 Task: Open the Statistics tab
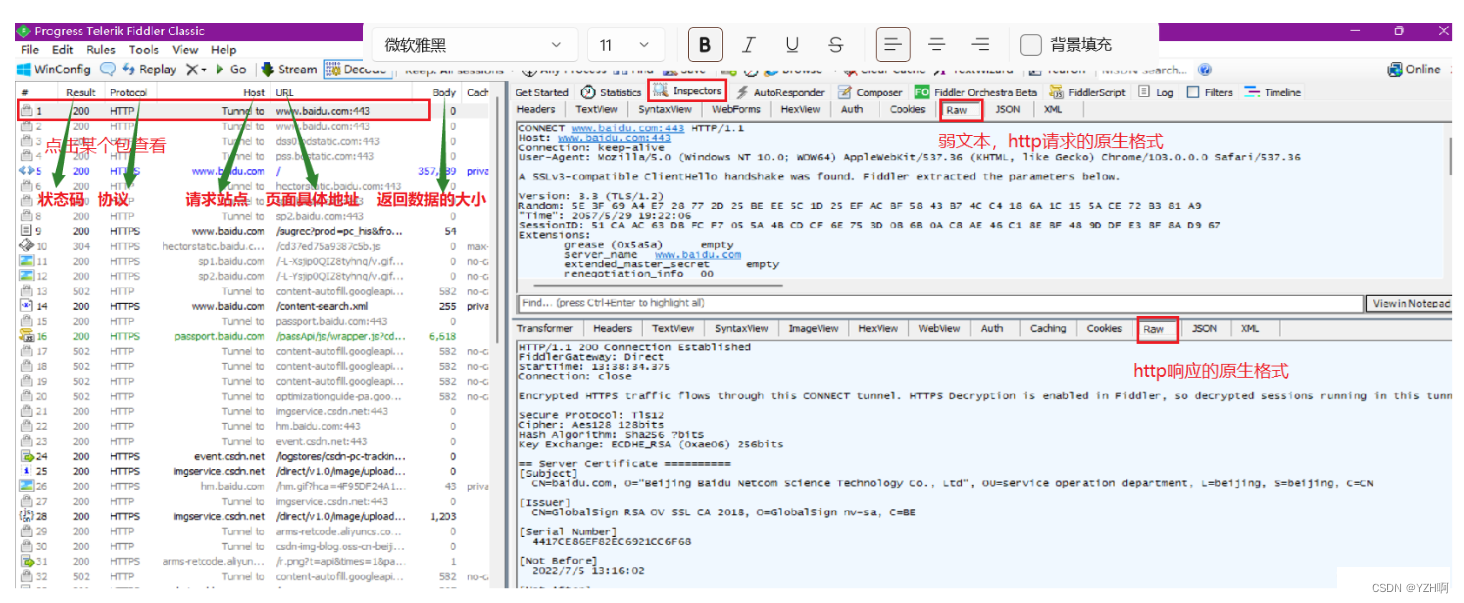(x=611, y=92)
